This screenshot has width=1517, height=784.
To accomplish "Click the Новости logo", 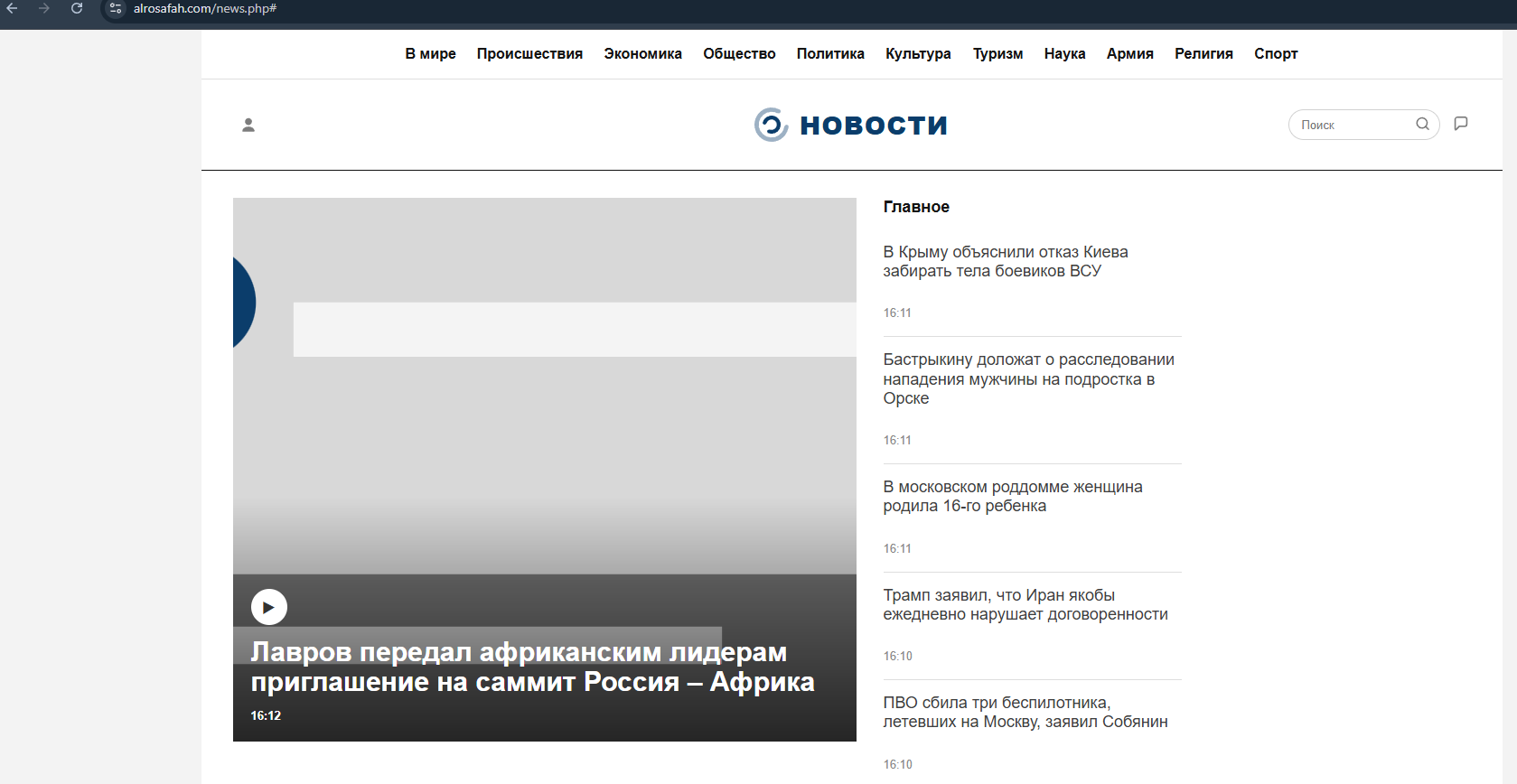I will pos(851,125).
